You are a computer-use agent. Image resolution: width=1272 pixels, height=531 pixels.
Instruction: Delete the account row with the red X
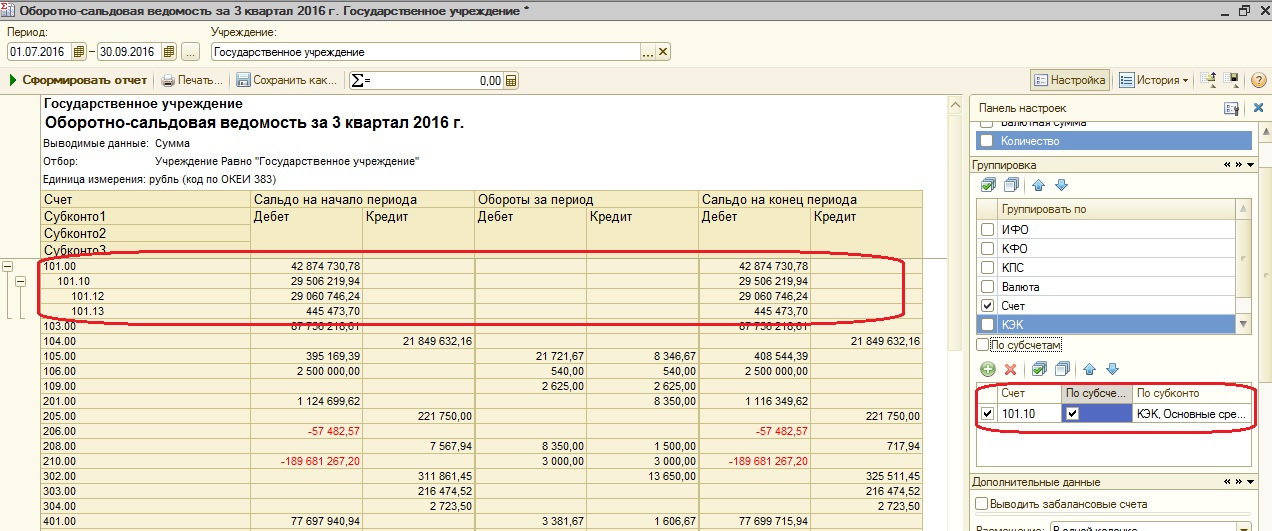pyautogui.click(x=1010, y=369)
